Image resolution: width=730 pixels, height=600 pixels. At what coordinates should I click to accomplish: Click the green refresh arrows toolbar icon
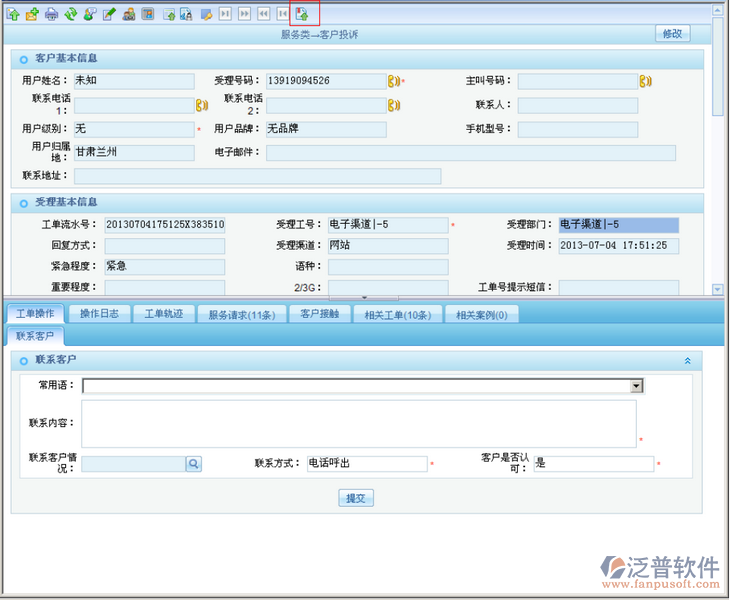coord(71,14)
